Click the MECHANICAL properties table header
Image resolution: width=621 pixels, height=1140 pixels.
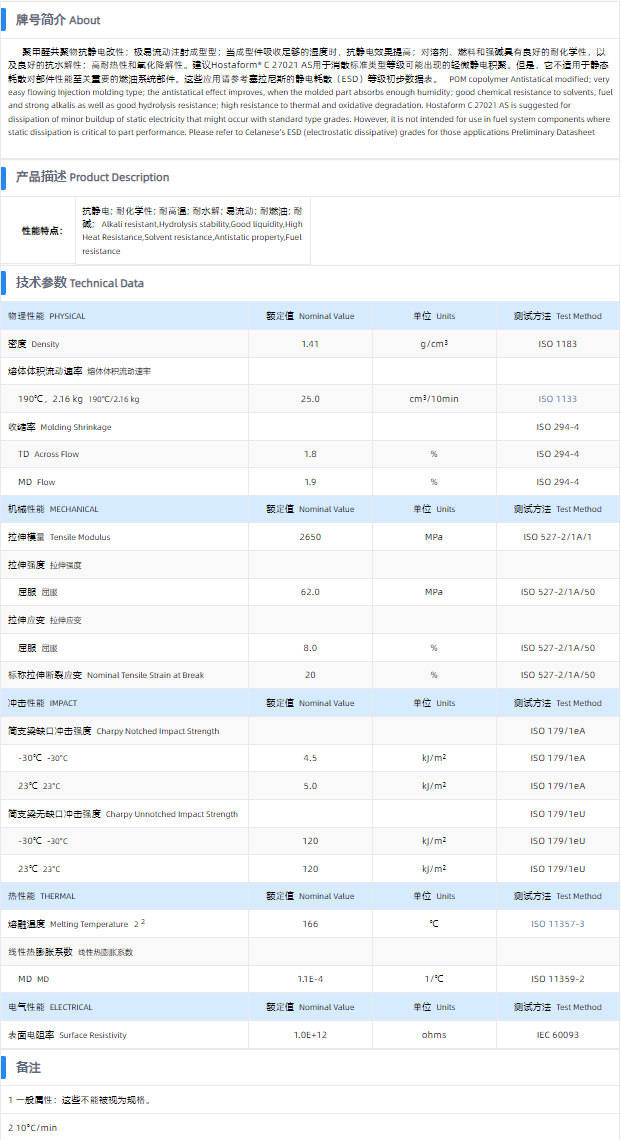pos(53,509)
